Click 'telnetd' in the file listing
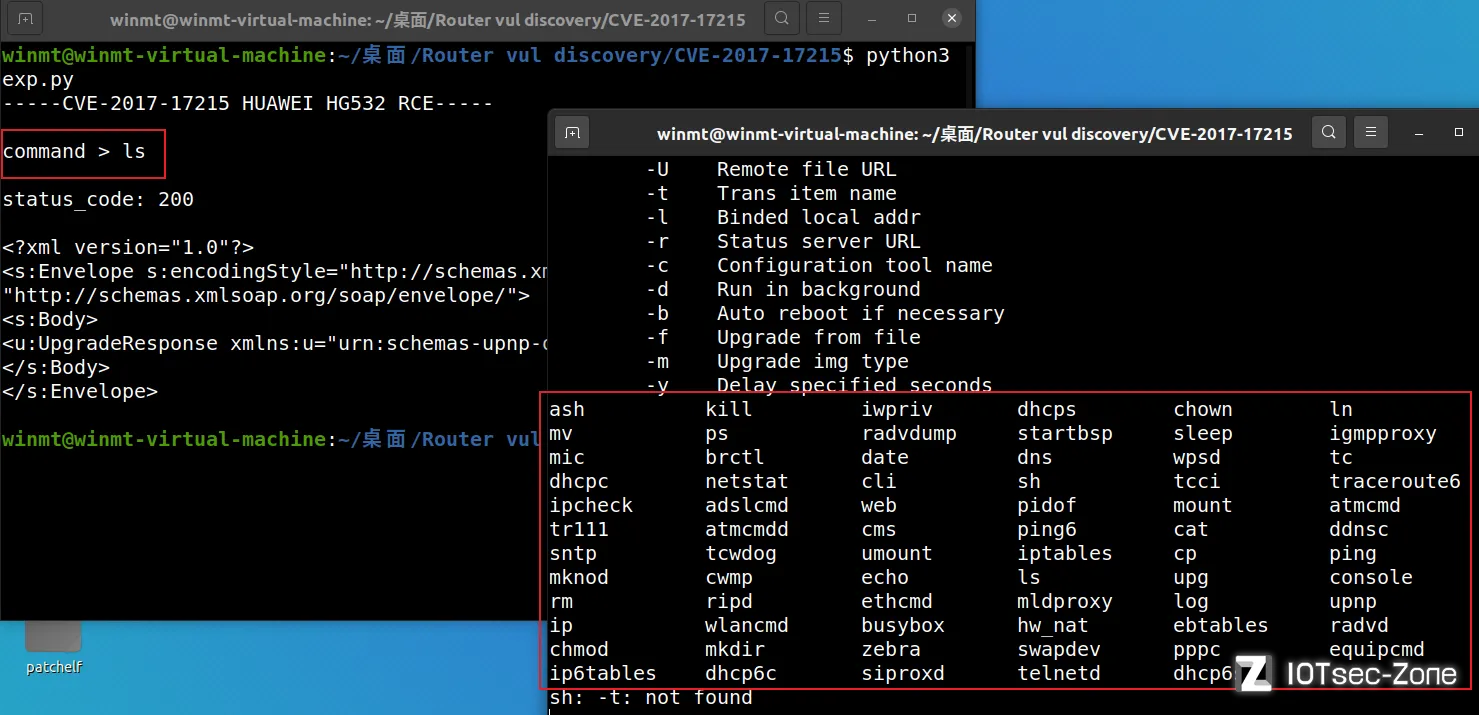This screenshot has width=1479, height=715. (1059, 674)
